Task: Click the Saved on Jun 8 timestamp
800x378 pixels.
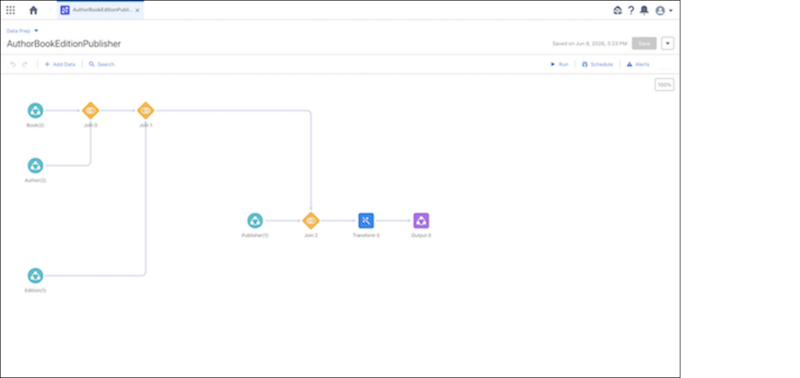Action: click(589, 44)
